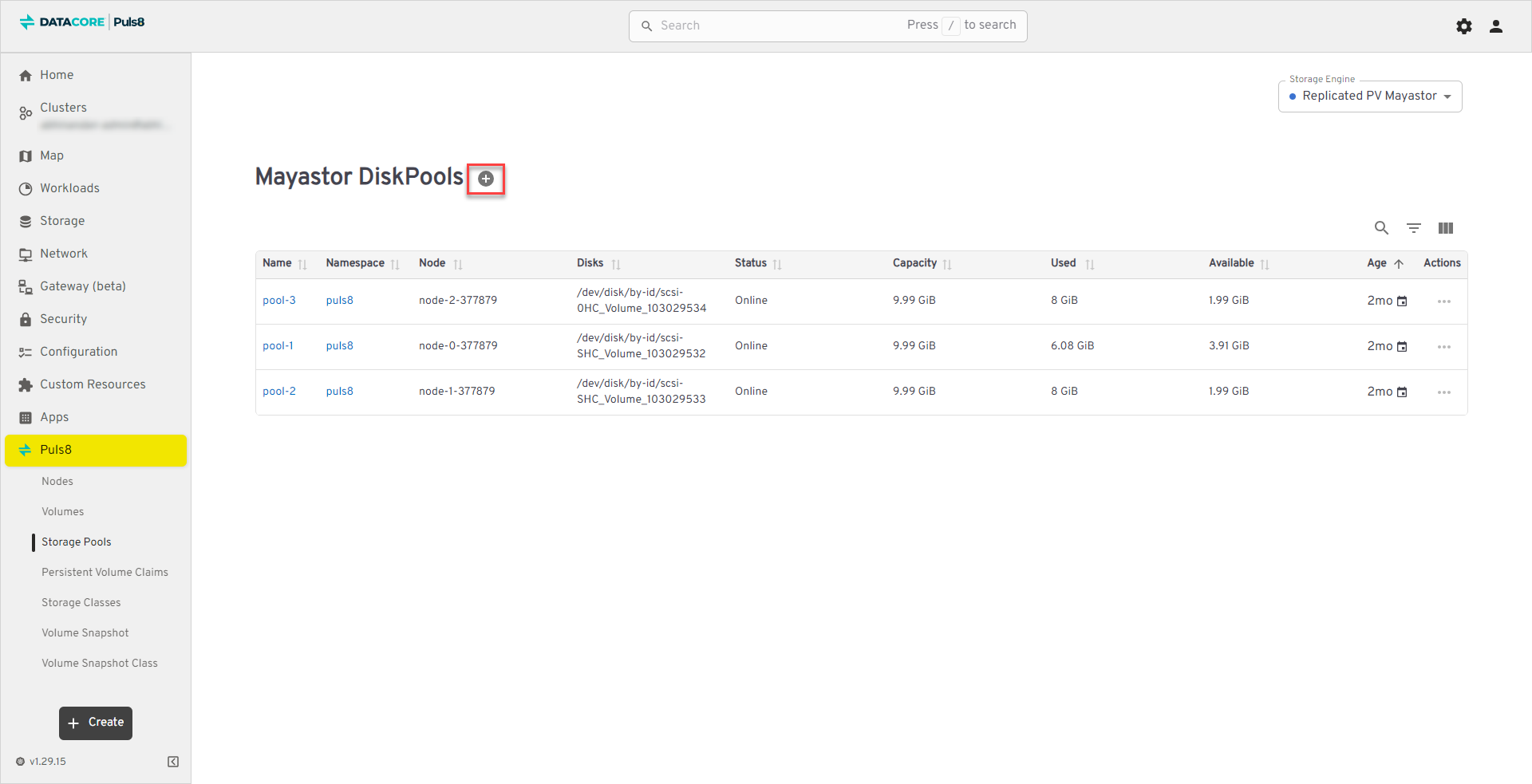Open the pool-1 link
The image size is (1532, 784).
(x=278, y=346)
